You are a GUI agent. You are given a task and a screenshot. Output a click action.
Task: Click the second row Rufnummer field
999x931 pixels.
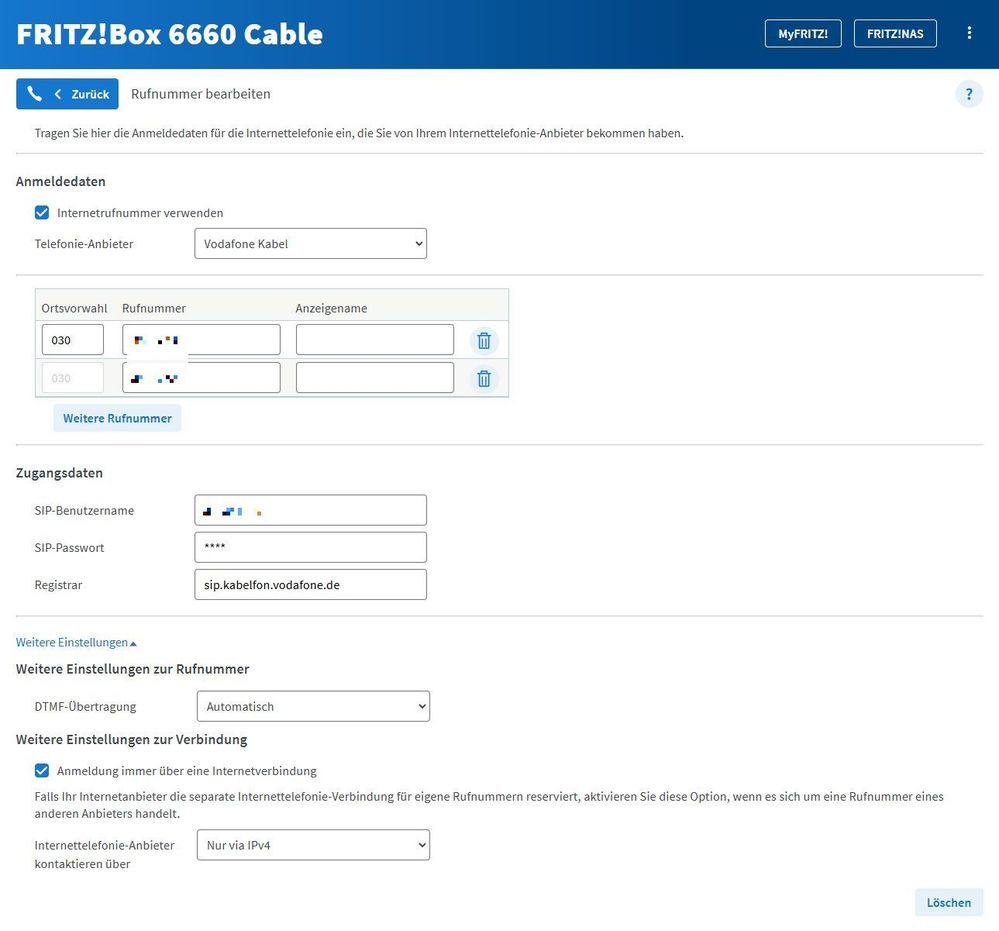click(201, 379)
